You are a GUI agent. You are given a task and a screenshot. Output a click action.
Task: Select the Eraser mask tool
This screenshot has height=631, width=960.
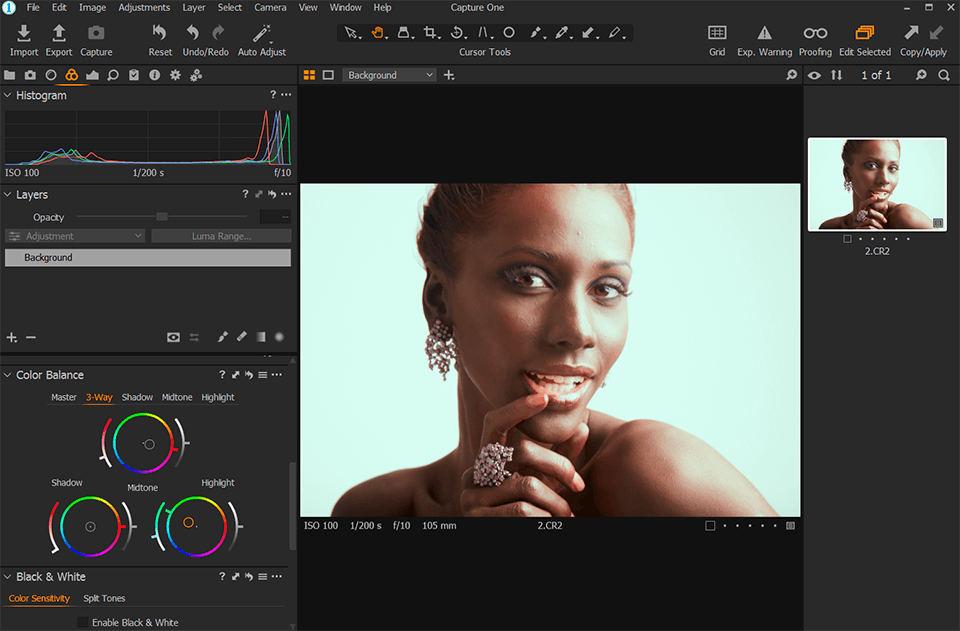562,33
